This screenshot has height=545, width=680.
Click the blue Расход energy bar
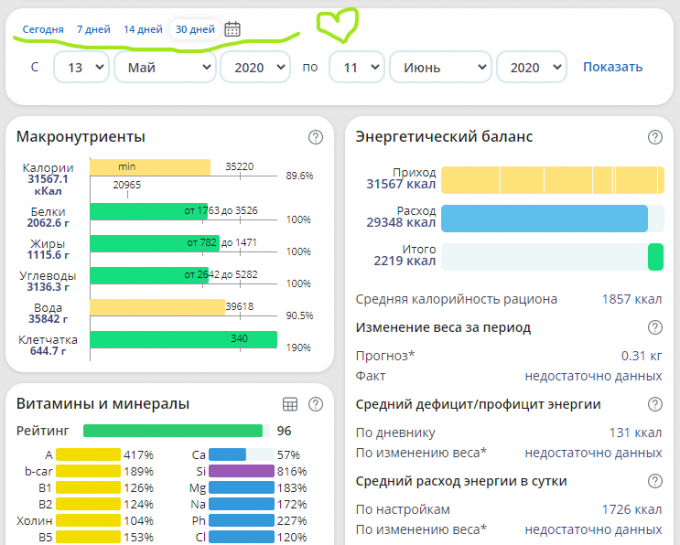click(545, 218)
